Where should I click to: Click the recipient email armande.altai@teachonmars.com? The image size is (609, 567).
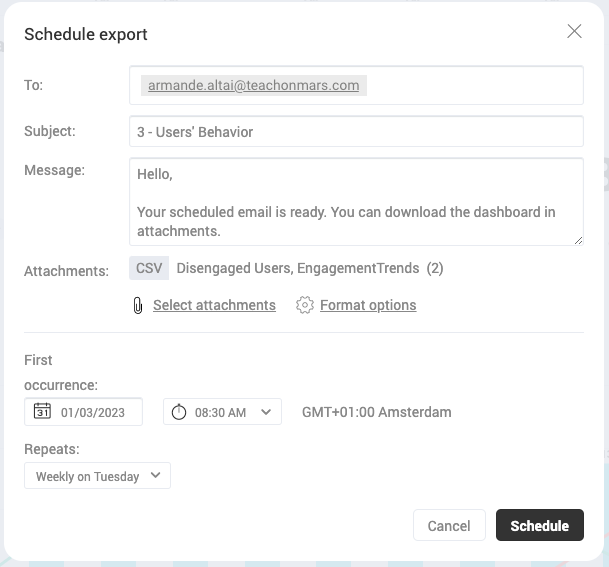coord(254,85)
